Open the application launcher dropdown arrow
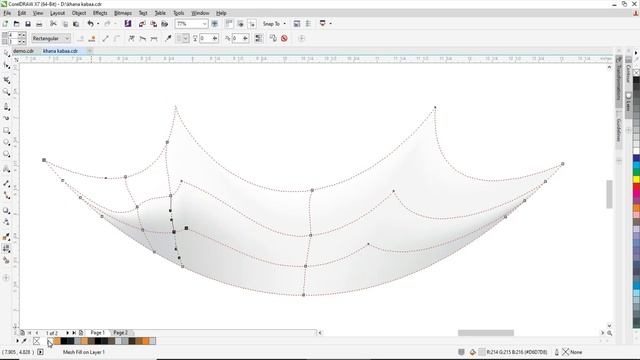 (330, 24)
